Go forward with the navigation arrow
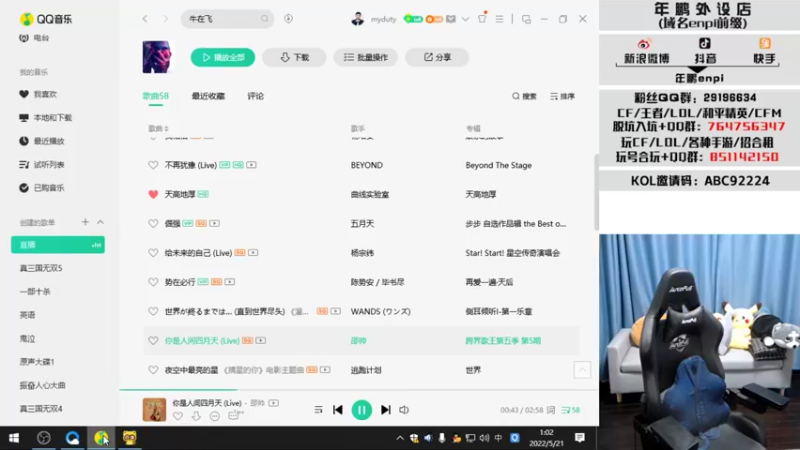 tap(165, 19)
